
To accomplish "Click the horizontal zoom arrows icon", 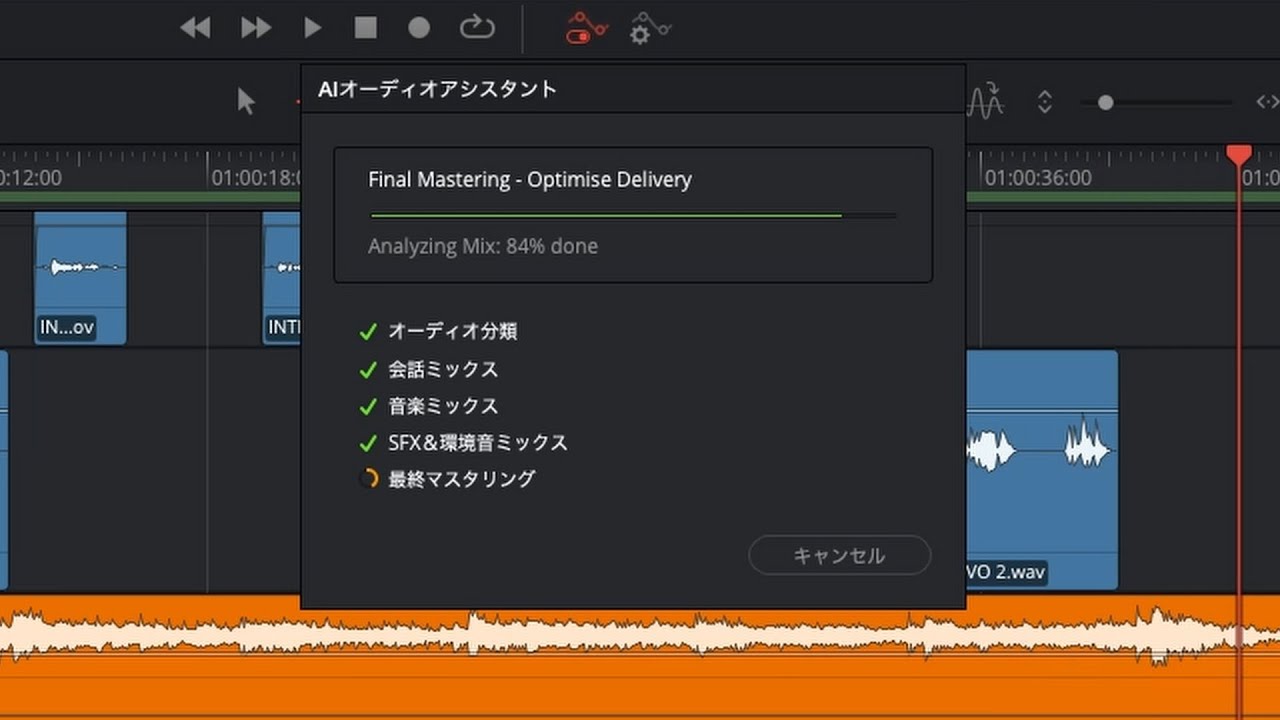I will (x=1268, y=101).
